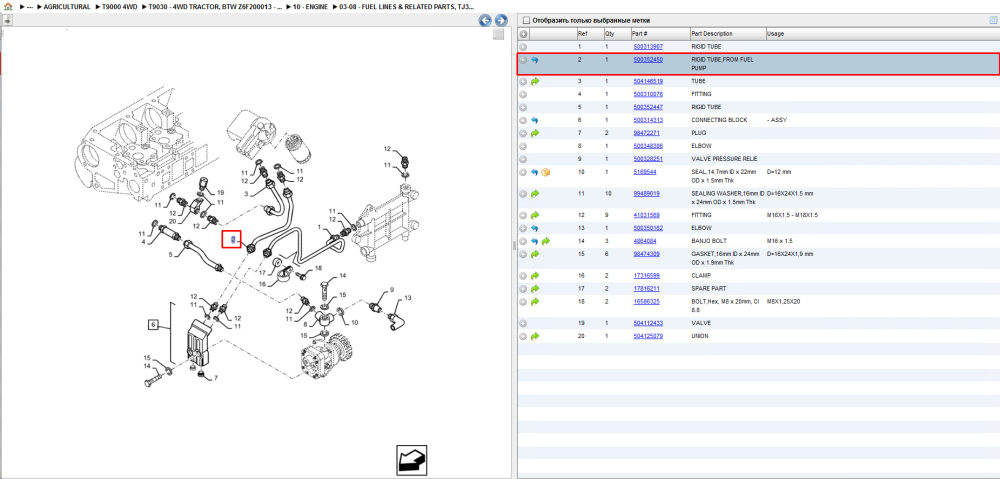
Task: Go to the catalog home icon
Action: click(x=8, y=6)
